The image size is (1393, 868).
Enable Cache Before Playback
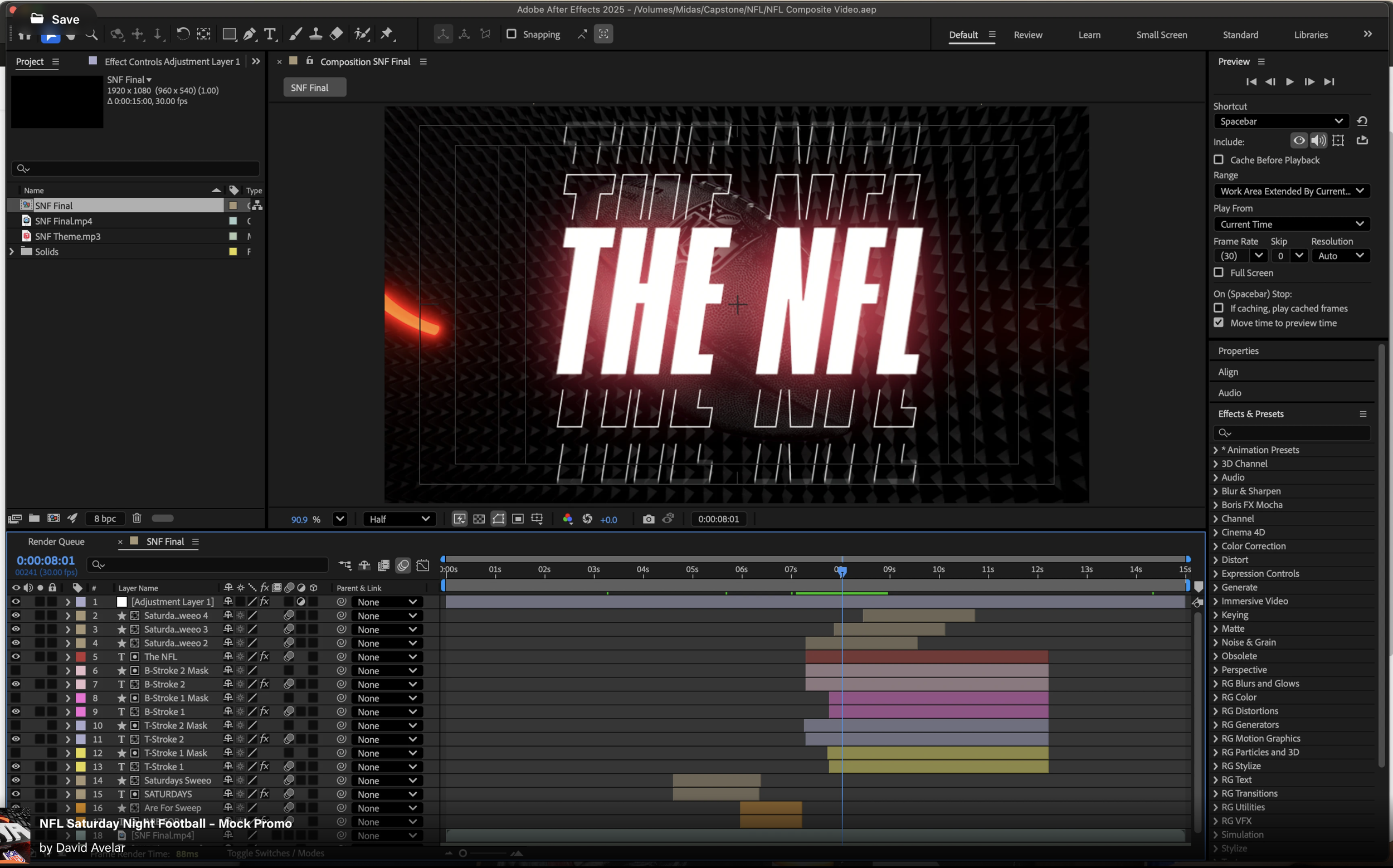click(x=1219, y=159)
